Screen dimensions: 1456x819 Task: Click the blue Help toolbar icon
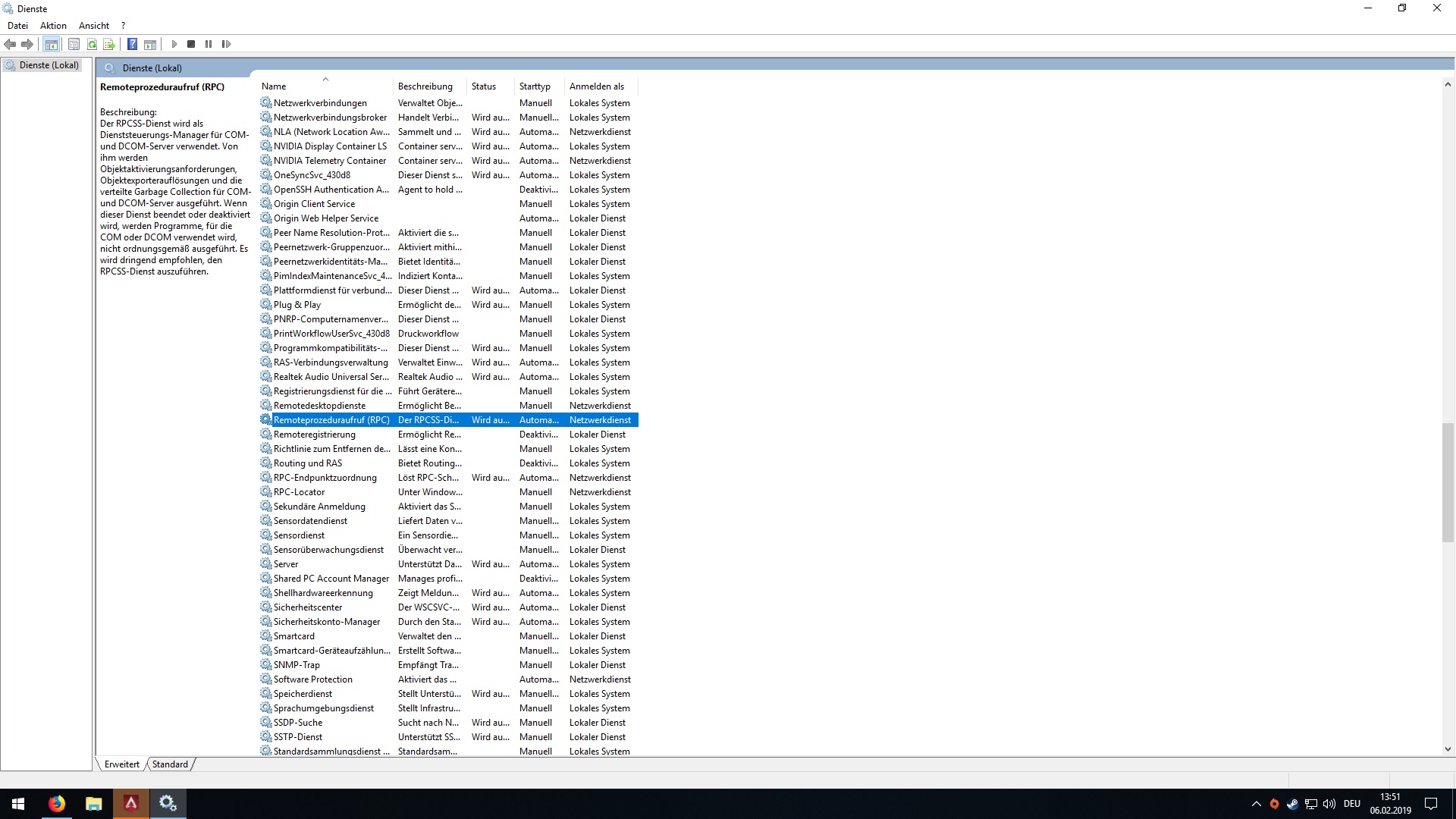(x=132, y=44)
